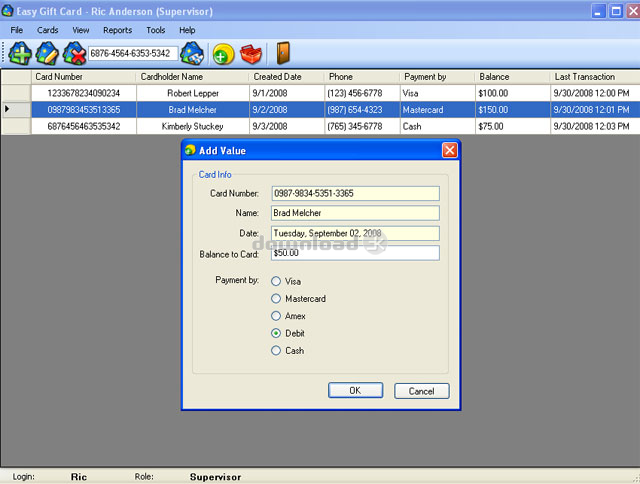
Task: Click the toolbar card number search field
Action: point(133,53)
